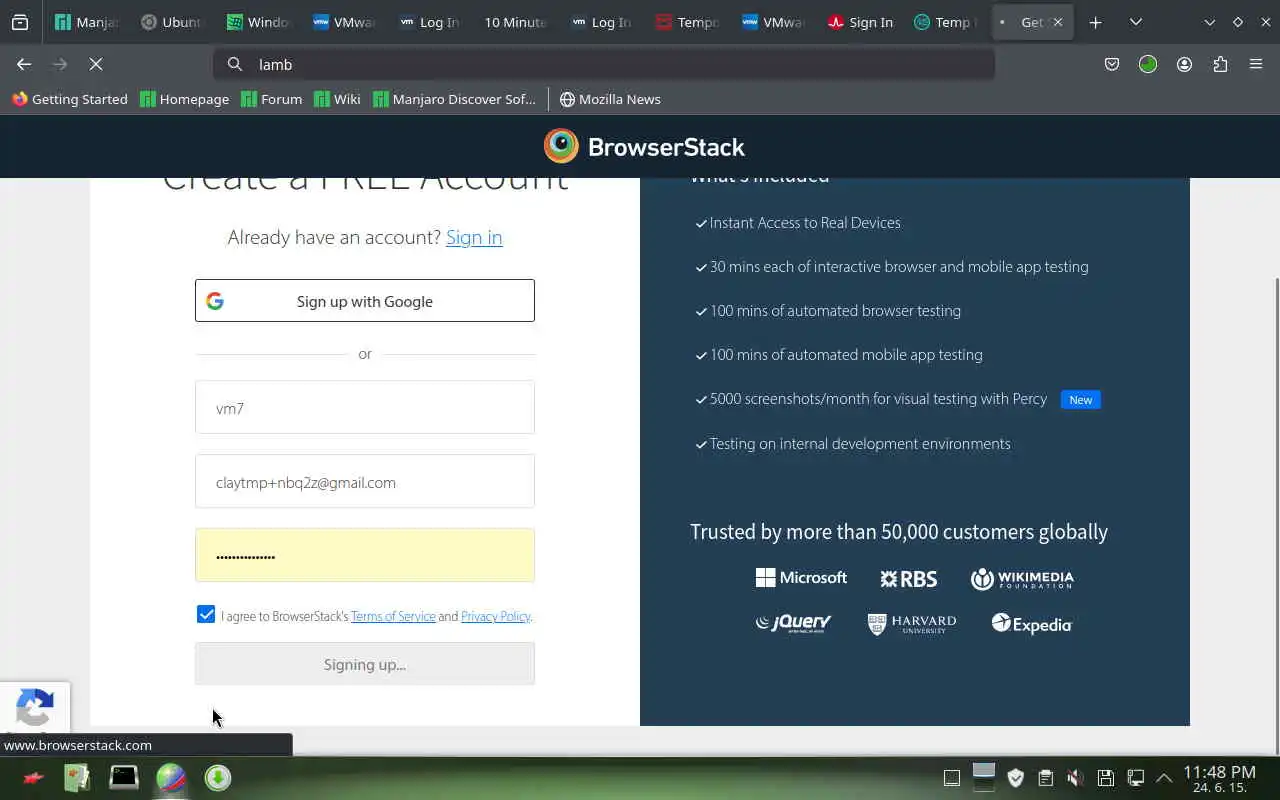Click the New badge beside Percy
Screen dimensions: 1280x800
pyautogui.click(x=1081, y=400)
